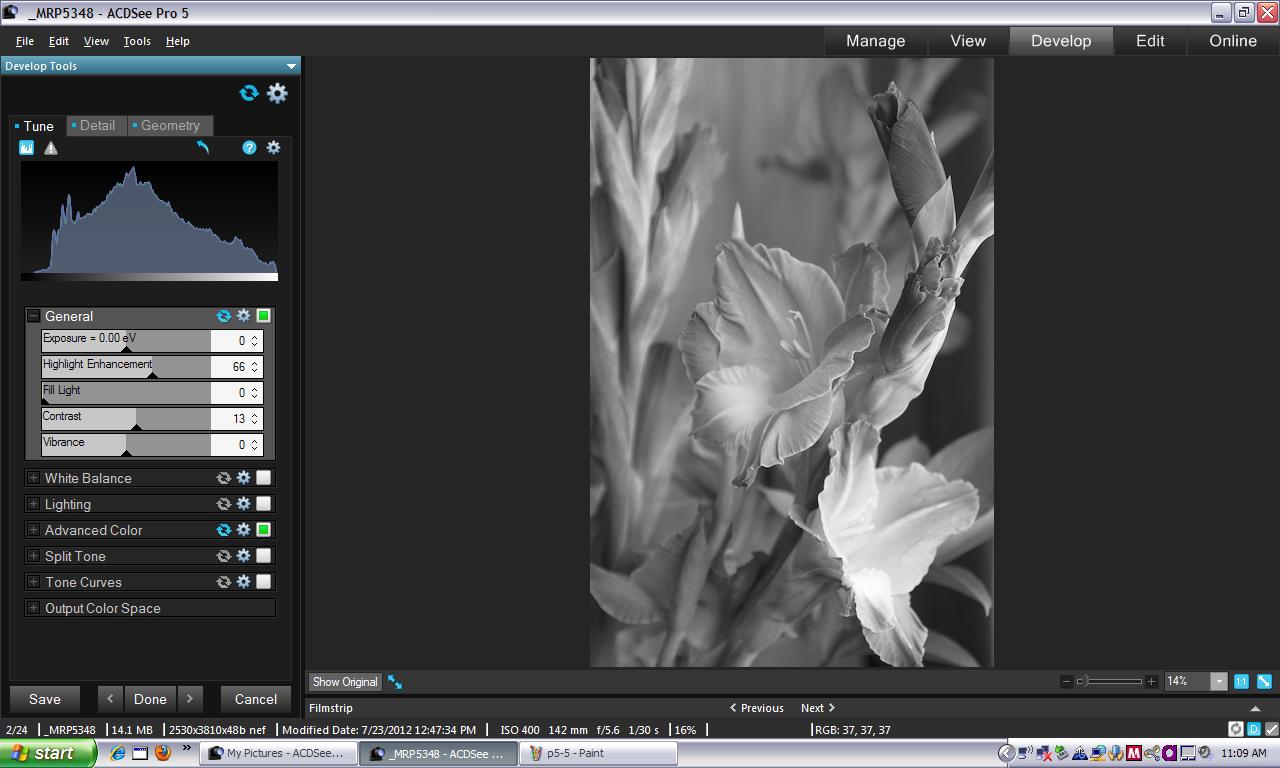Disable the General group green toggle

coord(264,316)
